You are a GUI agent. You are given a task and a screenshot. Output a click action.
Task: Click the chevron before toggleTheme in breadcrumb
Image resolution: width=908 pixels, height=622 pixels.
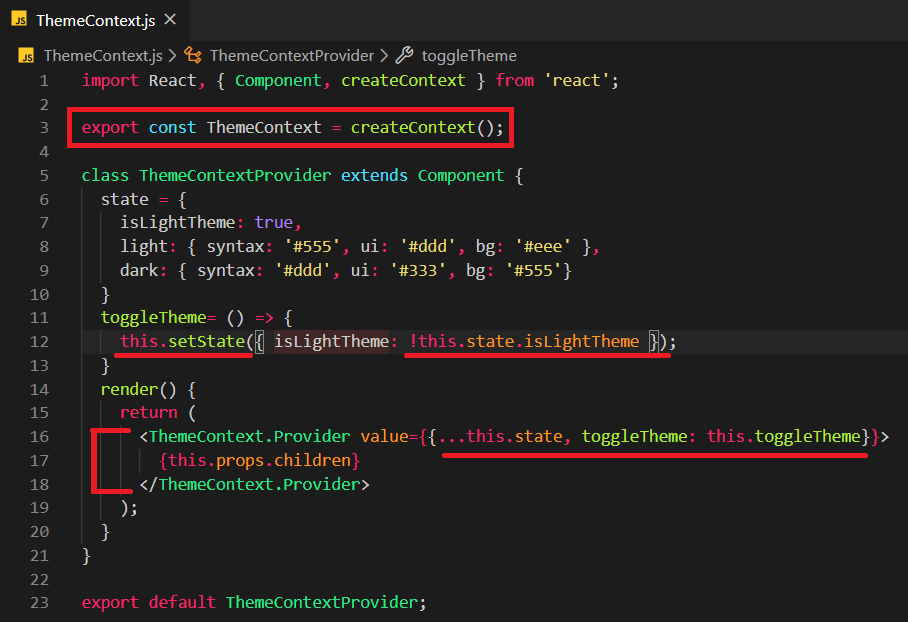385,56
